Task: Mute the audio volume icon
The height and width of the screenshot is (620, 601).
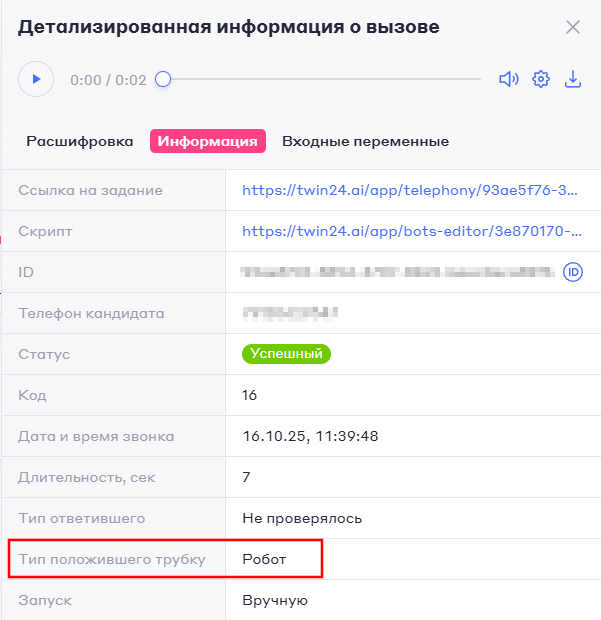Action: 509,79
